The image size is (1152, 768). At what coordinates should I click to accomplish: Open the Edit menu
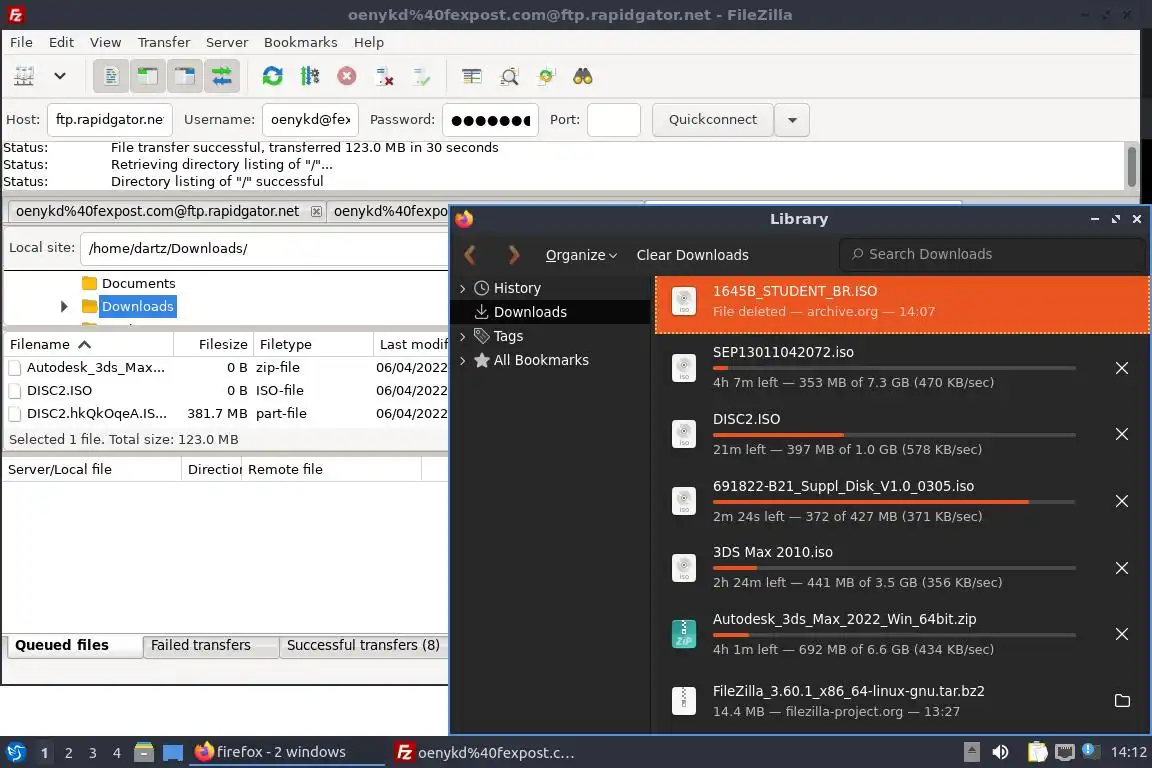61,42
